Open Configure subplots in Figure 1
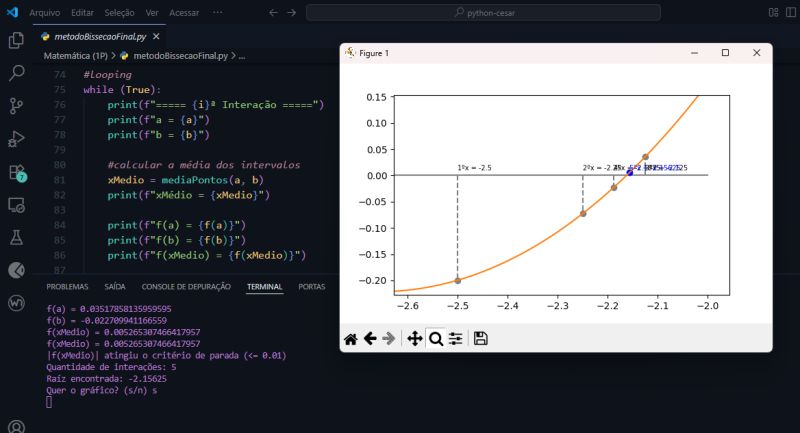The image size is (800, 433). (456, 339)
